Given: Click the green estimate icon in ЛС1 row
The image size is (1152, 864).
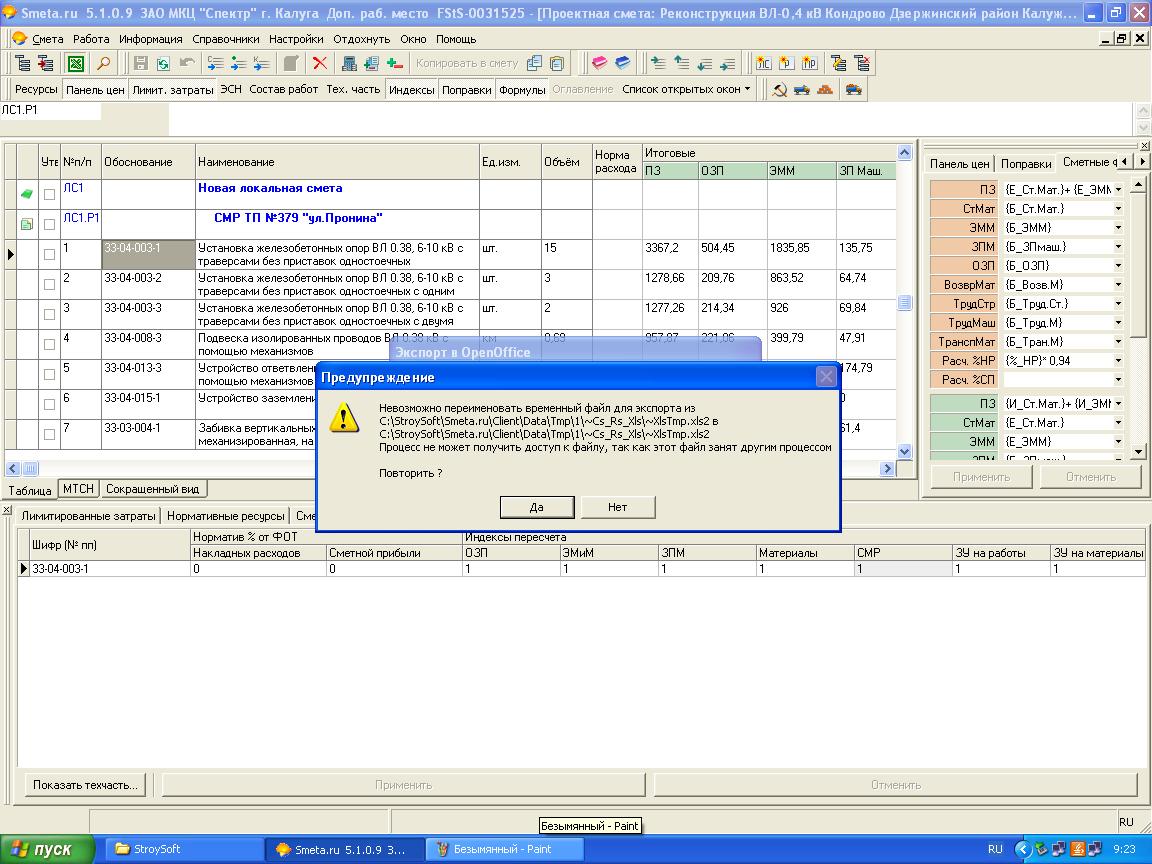Looking at the screenshot, I should point(26,194).
